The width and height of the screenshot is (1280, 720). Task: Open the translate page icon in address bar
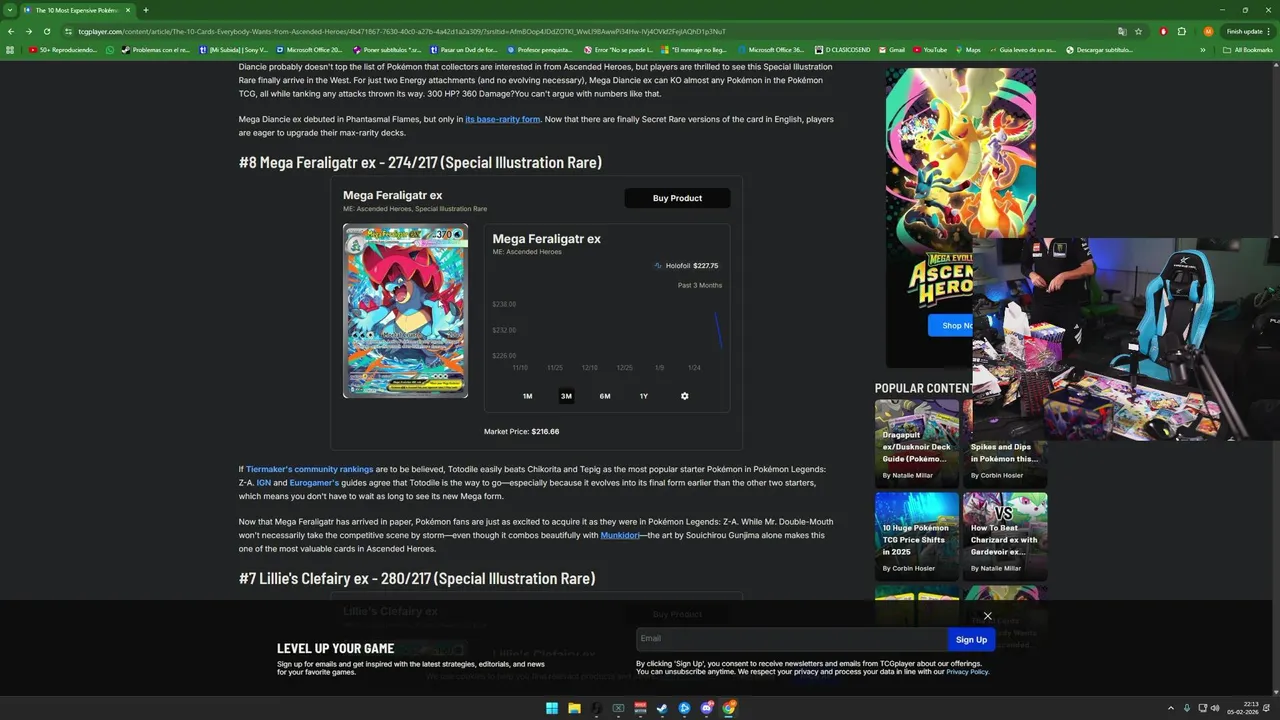tap(1122, 31)
